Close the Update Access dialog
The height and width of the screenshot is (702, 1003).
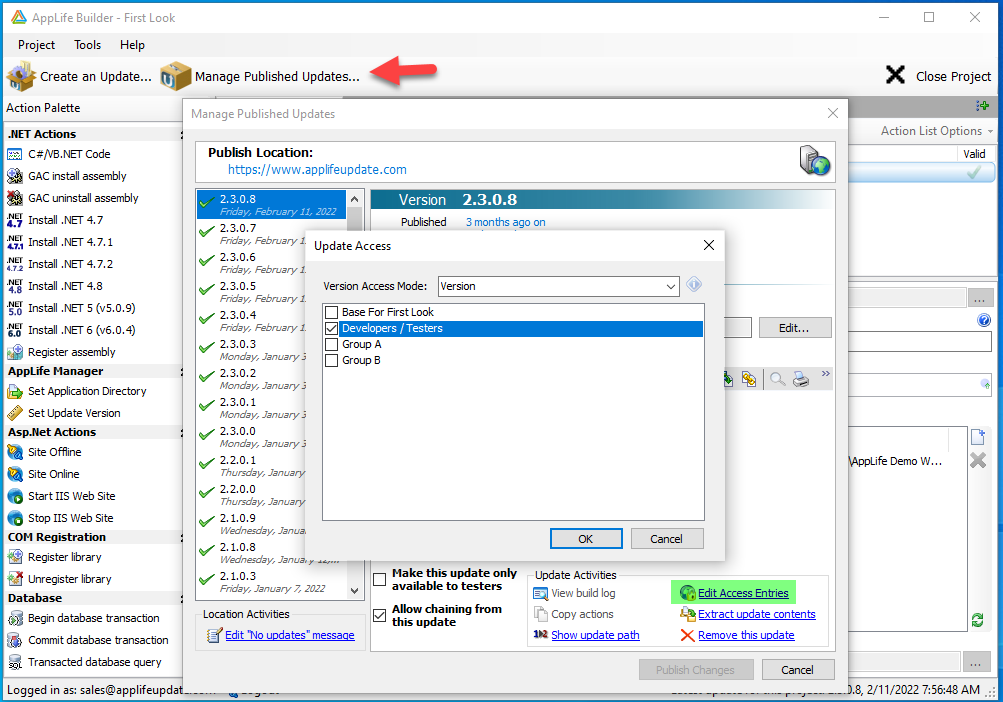coord(709,245)
